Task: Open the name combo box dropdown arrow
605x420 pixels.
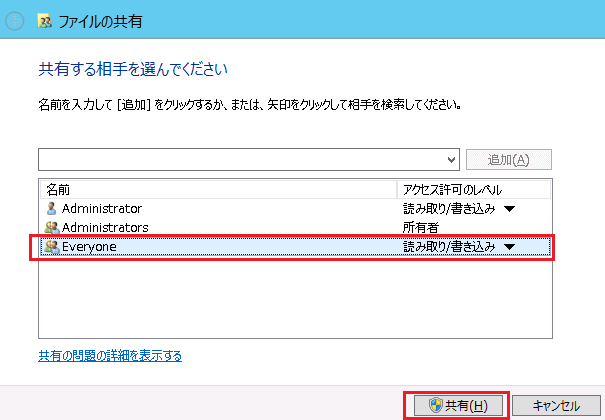Action: pos(451,160)
